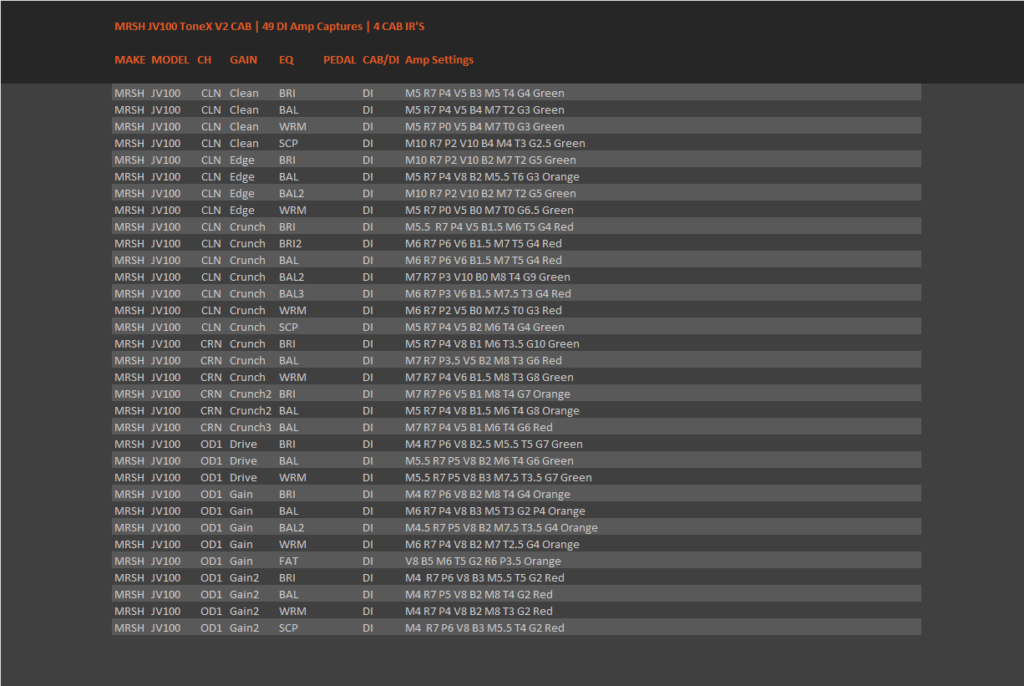Click the EQ column header
Viewport: 1024px width, 686px height.
pos(286,60)
